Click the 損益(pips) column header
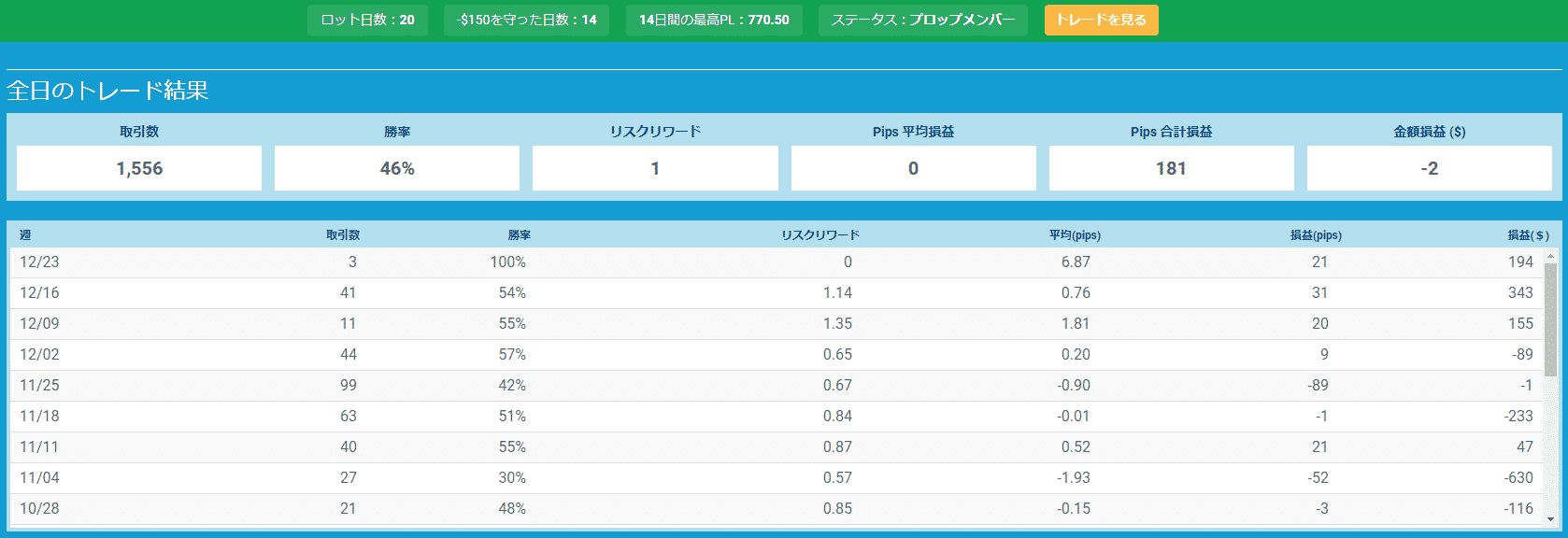Image resolution: width=1568 pixels, height=538 pixels. point(1316,235)
